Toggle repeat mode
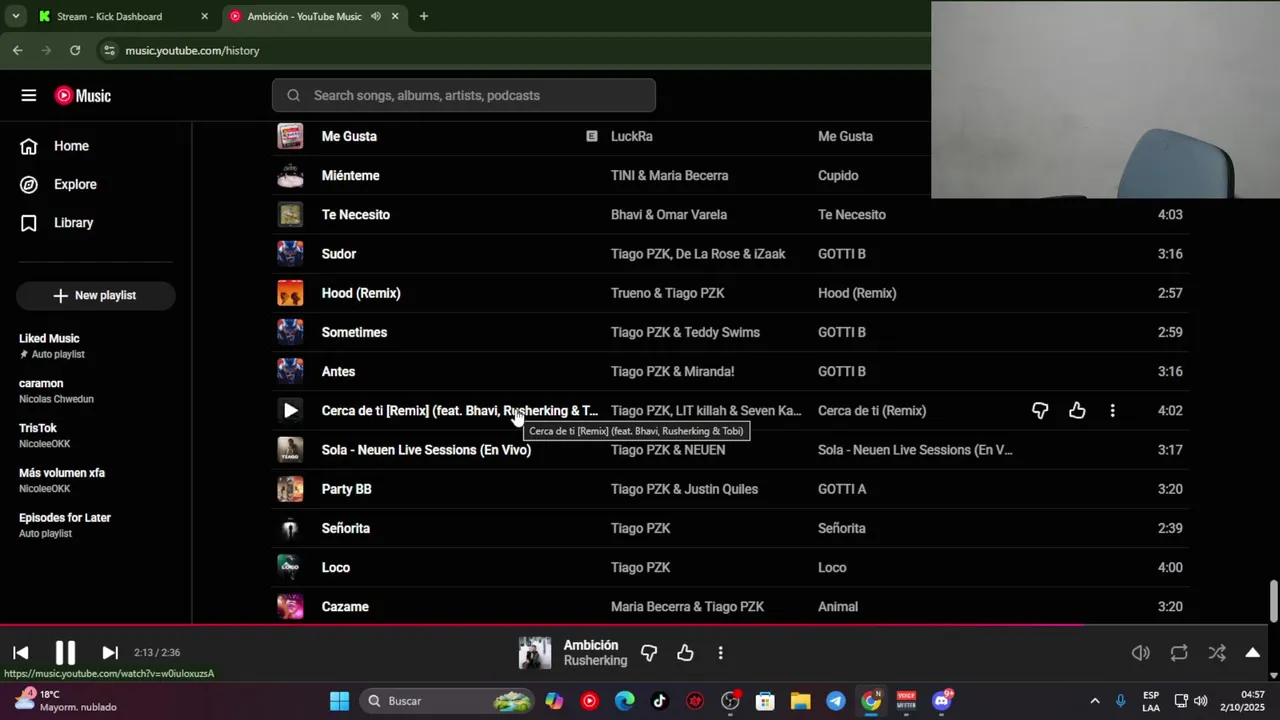1280x720 pixels. coord(1179,653)
